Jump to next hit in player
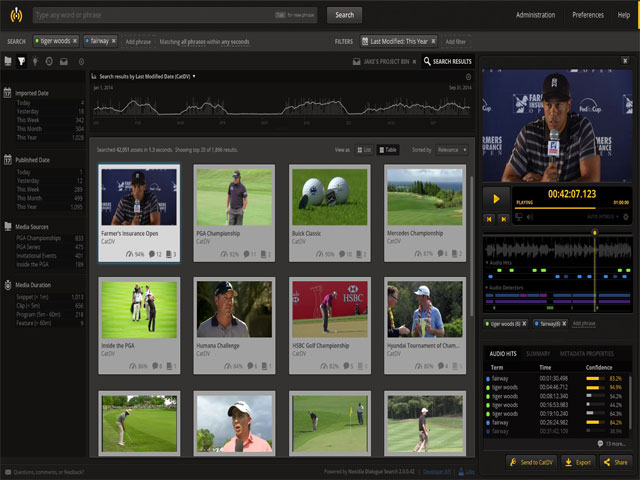640x480 pixels. (x=504, y=219)
